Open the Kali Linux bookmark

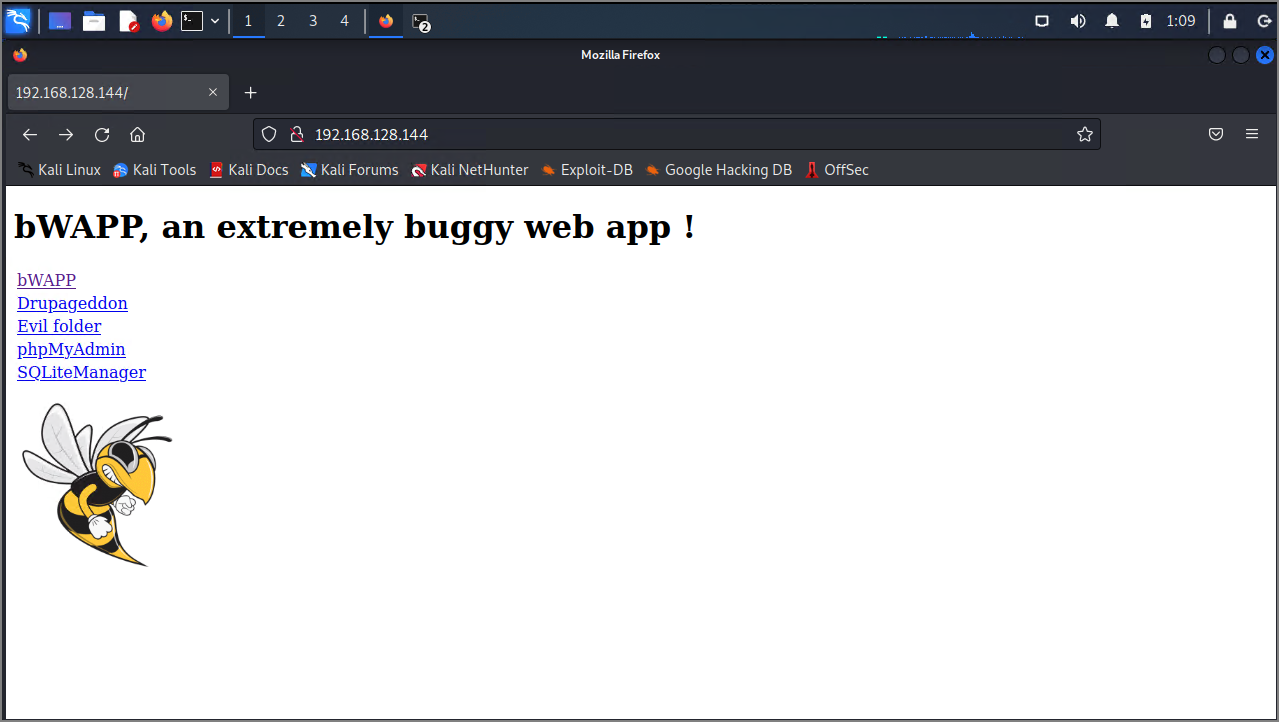click(x=59, y=170)
